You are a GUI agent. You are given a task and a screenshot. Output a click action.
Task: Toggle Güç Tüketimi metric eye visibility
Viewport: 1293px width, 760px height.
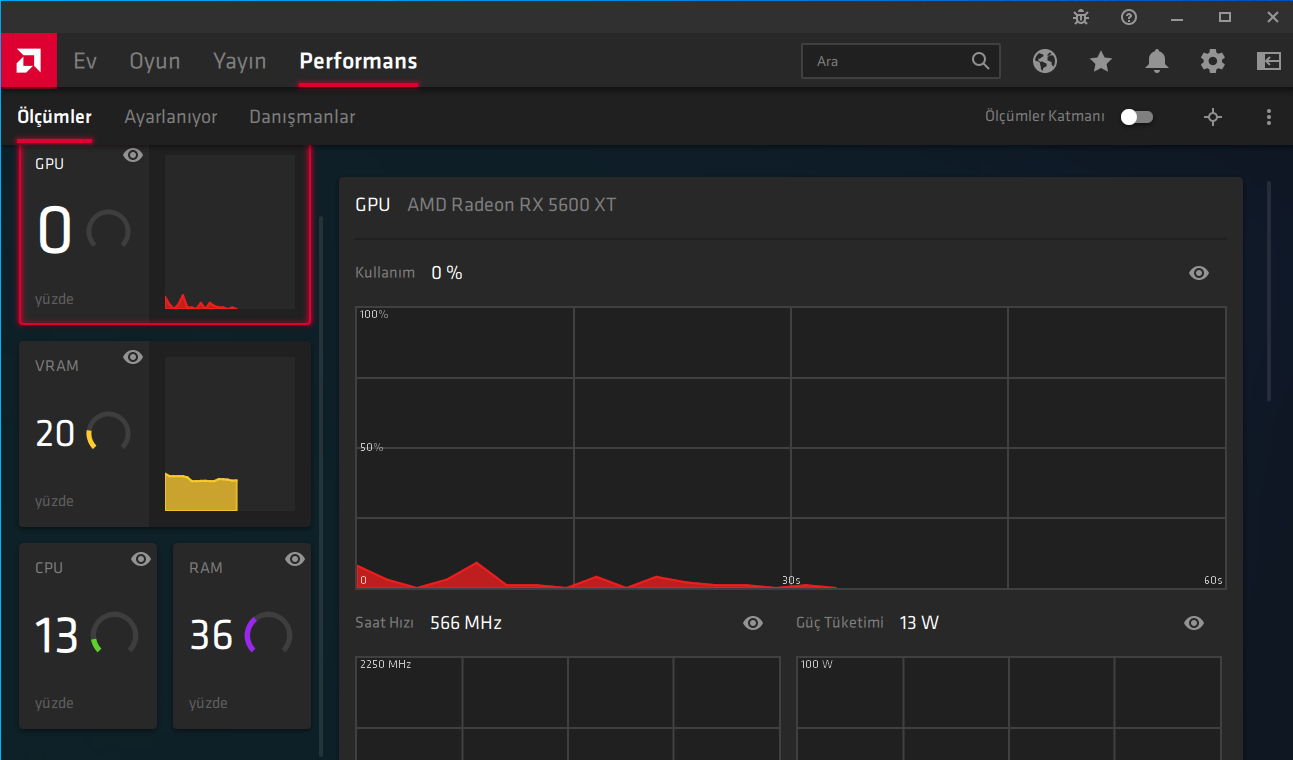pos(1194,623)
